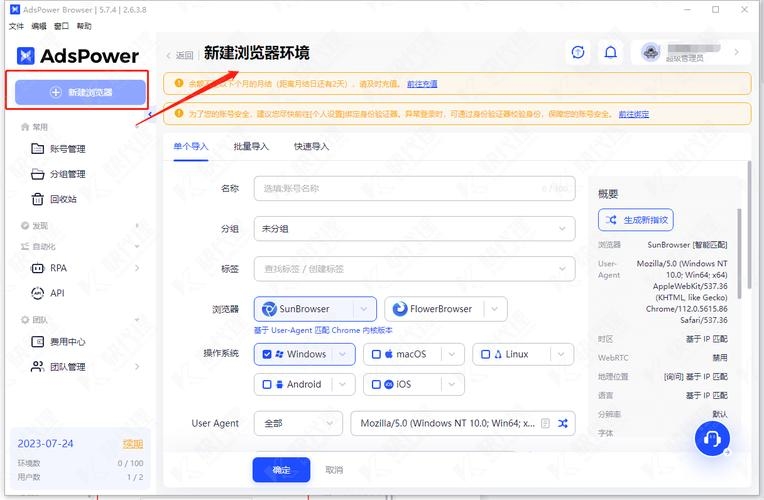Viewport: 764px width, 500px height.
Task: Expand the RPA submenu arrow
Action: [x=137, y=268]
